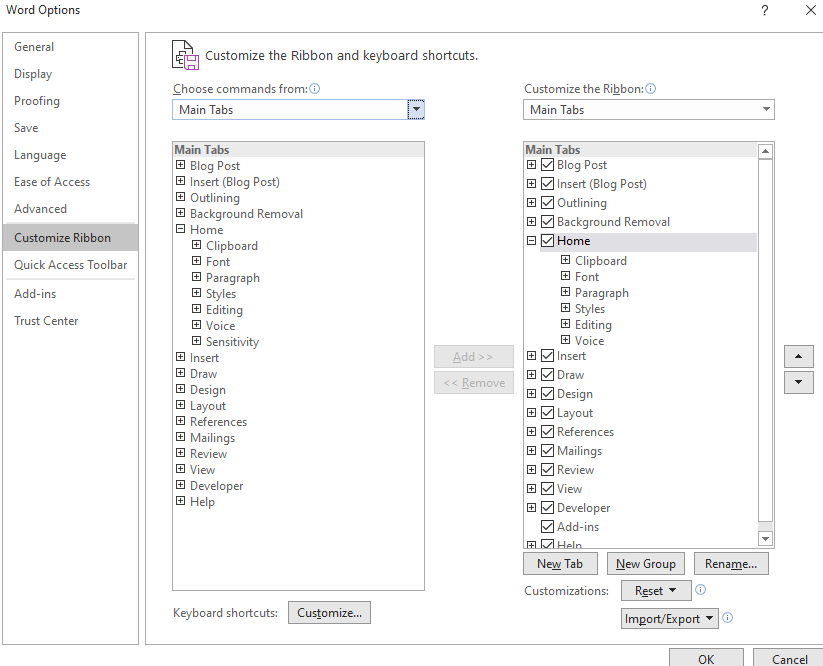The height and width of the screenshot is (666, 823).
Task: Expand Clipboard group in left list
Action: coord(196,245)
